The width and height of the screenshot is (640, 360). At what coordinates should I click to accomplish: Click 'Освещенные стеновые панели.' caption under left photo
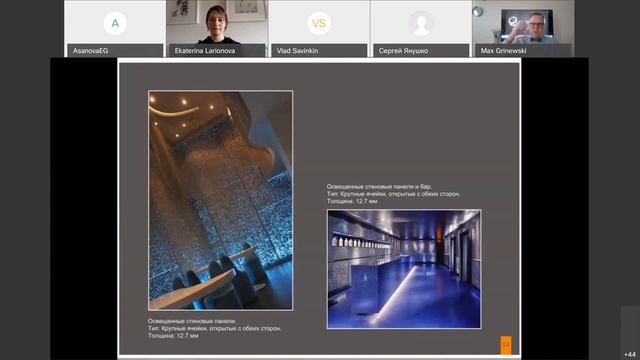[x=192, y=321]
